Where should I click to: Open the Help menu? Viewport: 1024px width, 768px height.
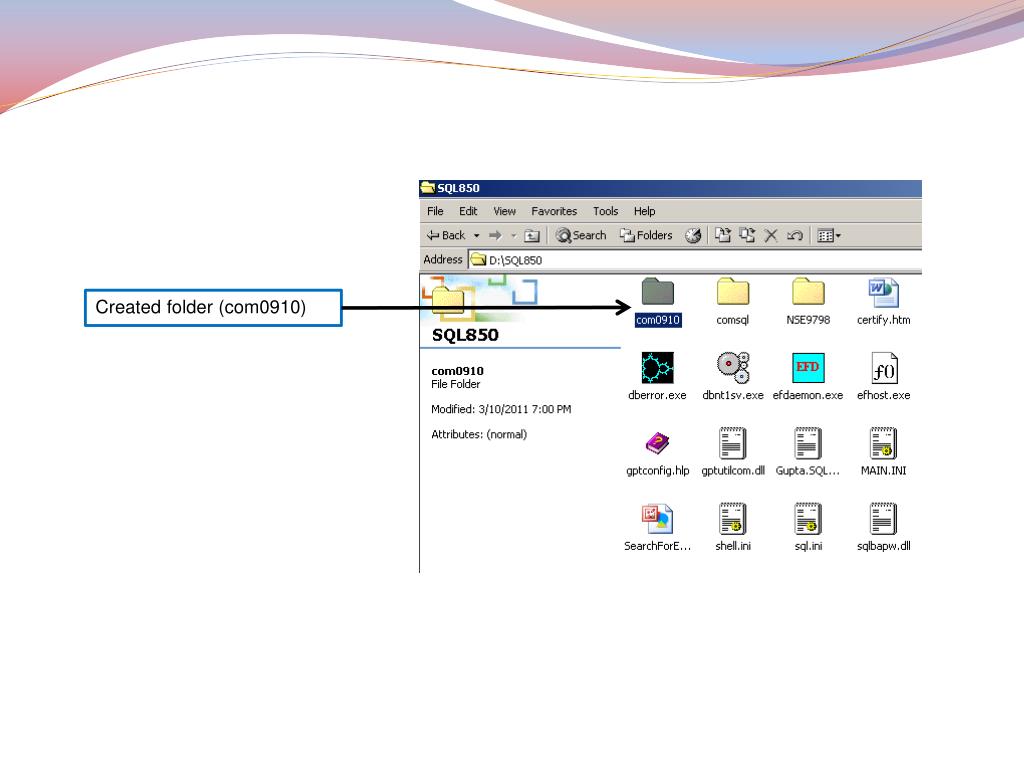[644, 211]
